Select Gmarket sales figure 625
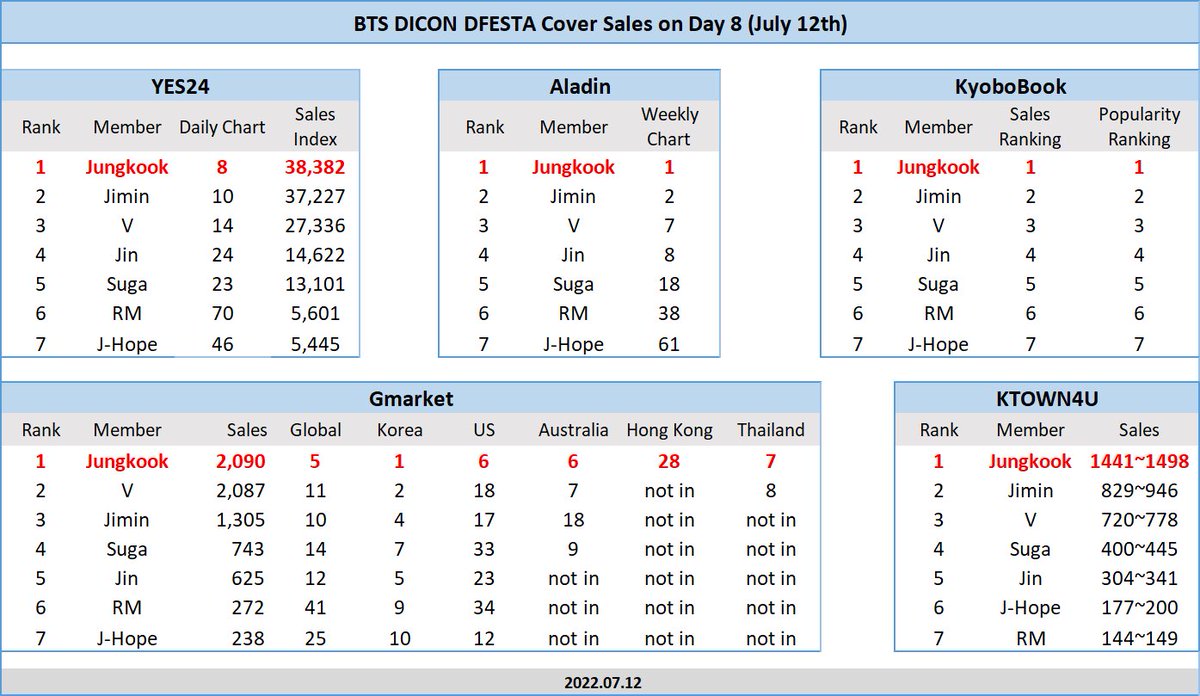 [x=248, y=579]
